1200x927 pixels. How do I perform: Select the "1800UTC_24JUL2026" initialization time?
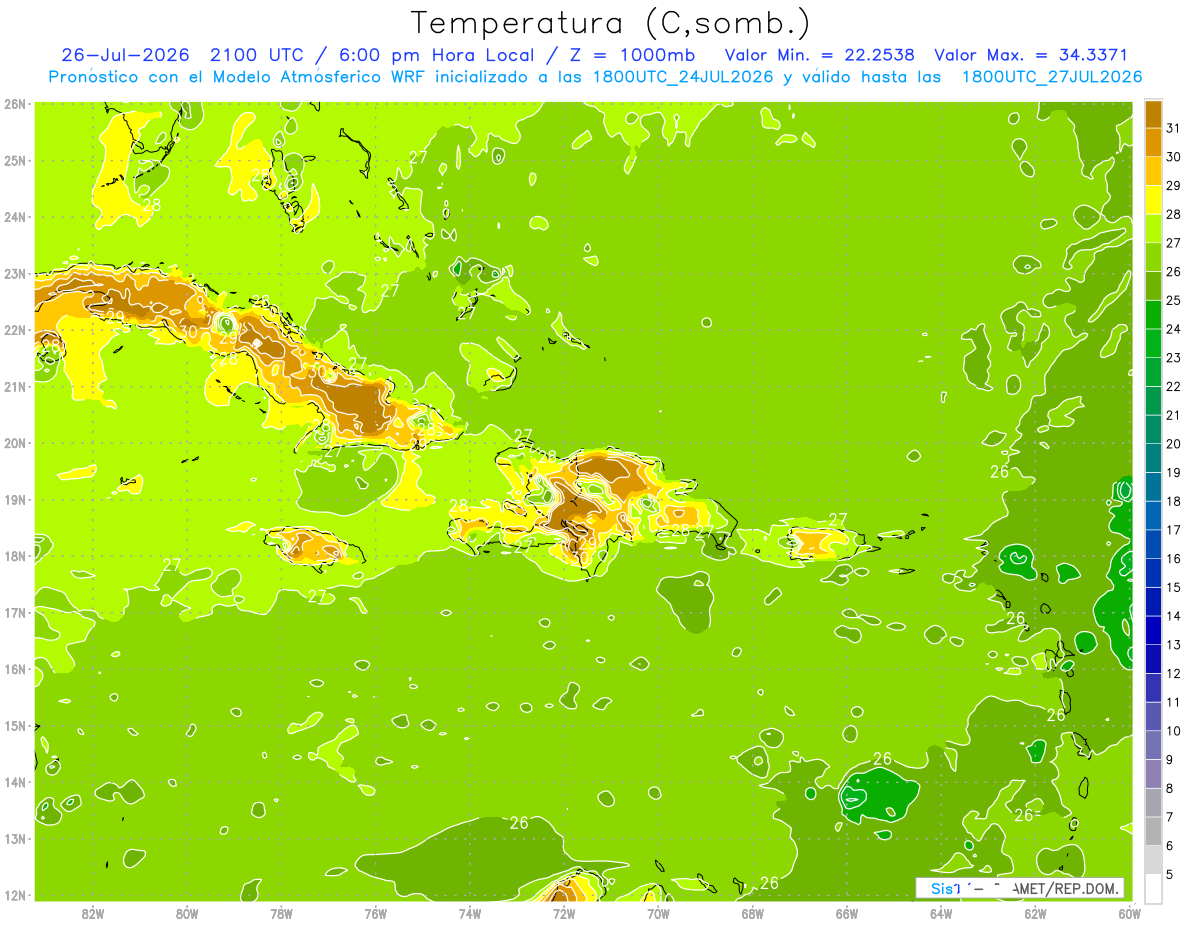coord(683,77)
